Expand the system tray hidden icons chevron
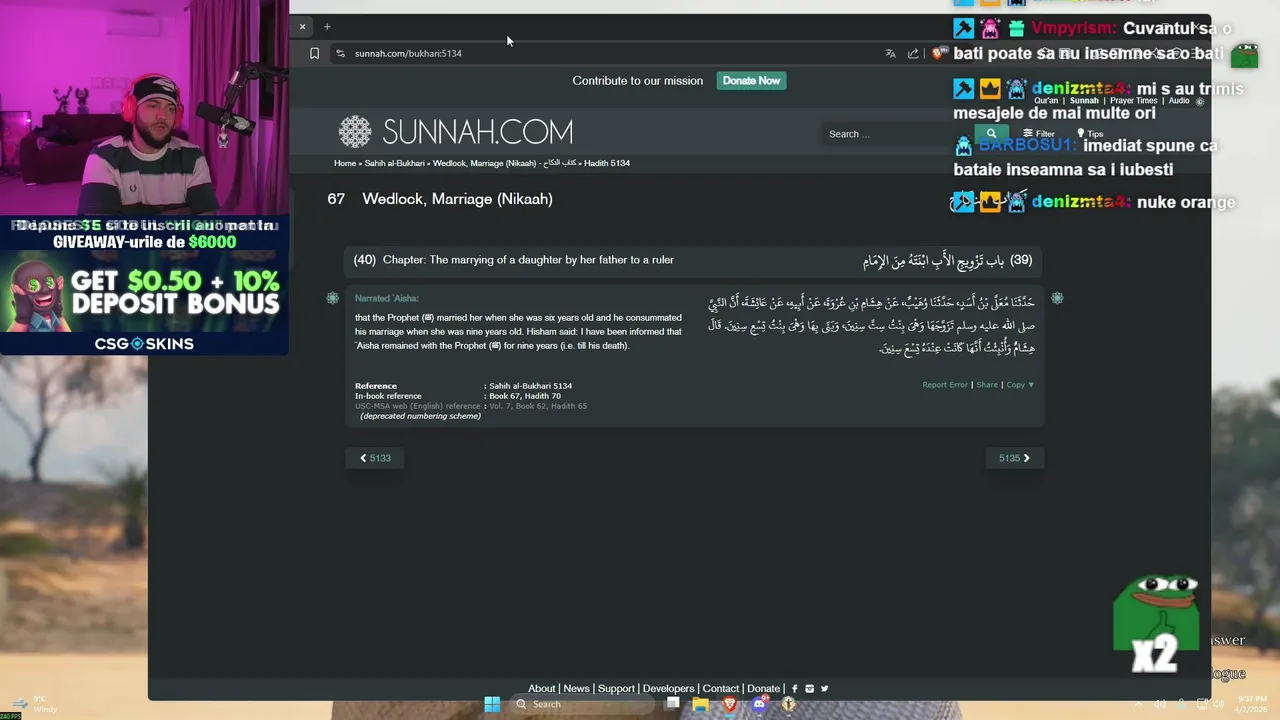The image size is (1280, 720). 1138,705
